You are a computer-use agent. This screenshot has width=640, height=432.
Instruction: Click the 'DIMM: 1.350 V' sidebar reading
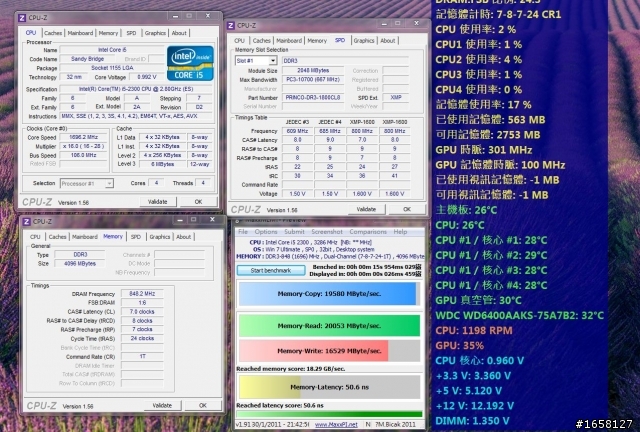pyautogui.click(x=472, y=421)
